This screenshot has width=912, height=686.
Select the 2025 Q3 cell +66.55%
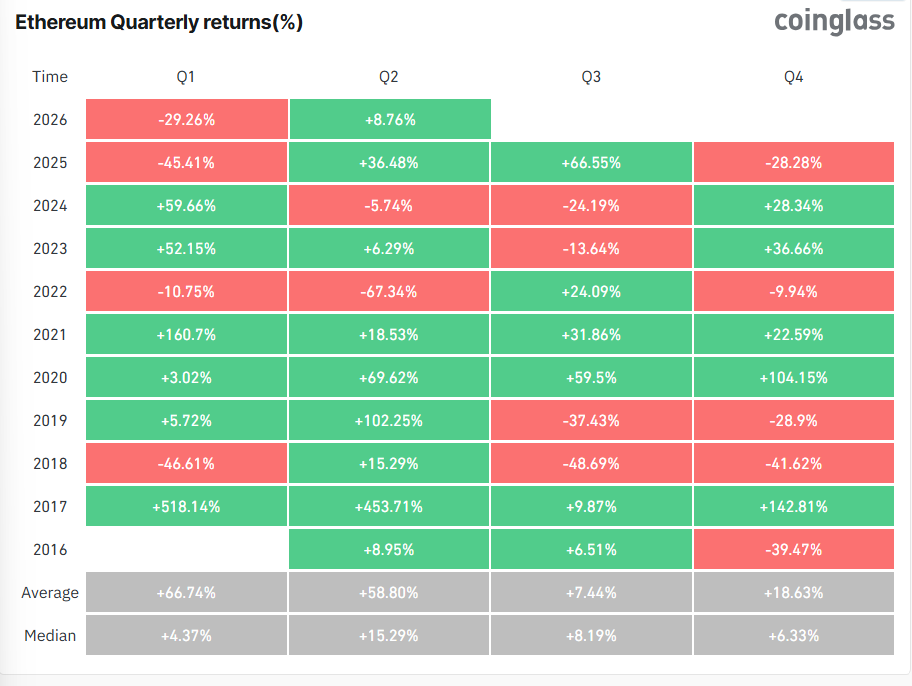[x=591, y=163]
